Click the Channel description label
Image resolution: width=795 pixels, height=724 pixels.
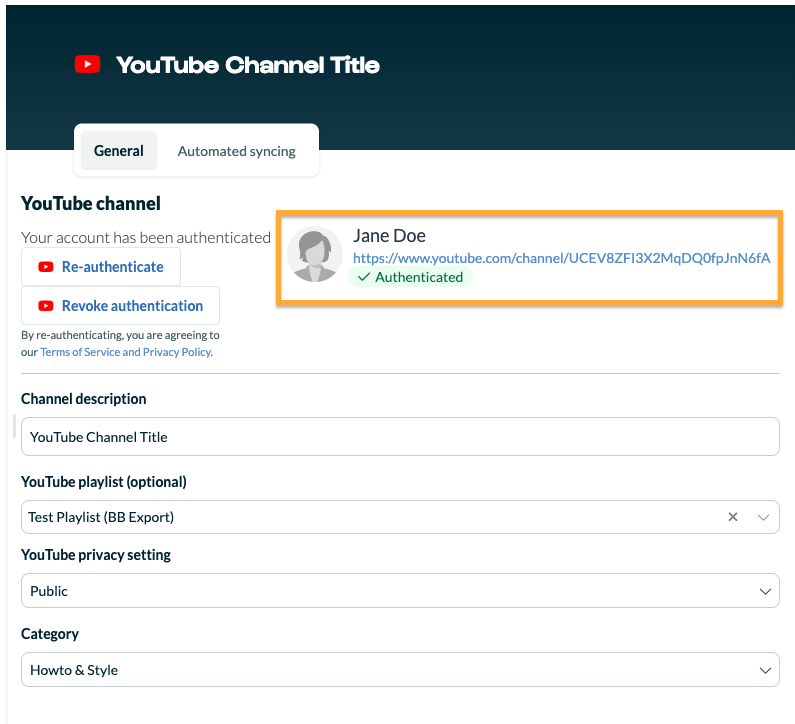(x=84, y=399)
